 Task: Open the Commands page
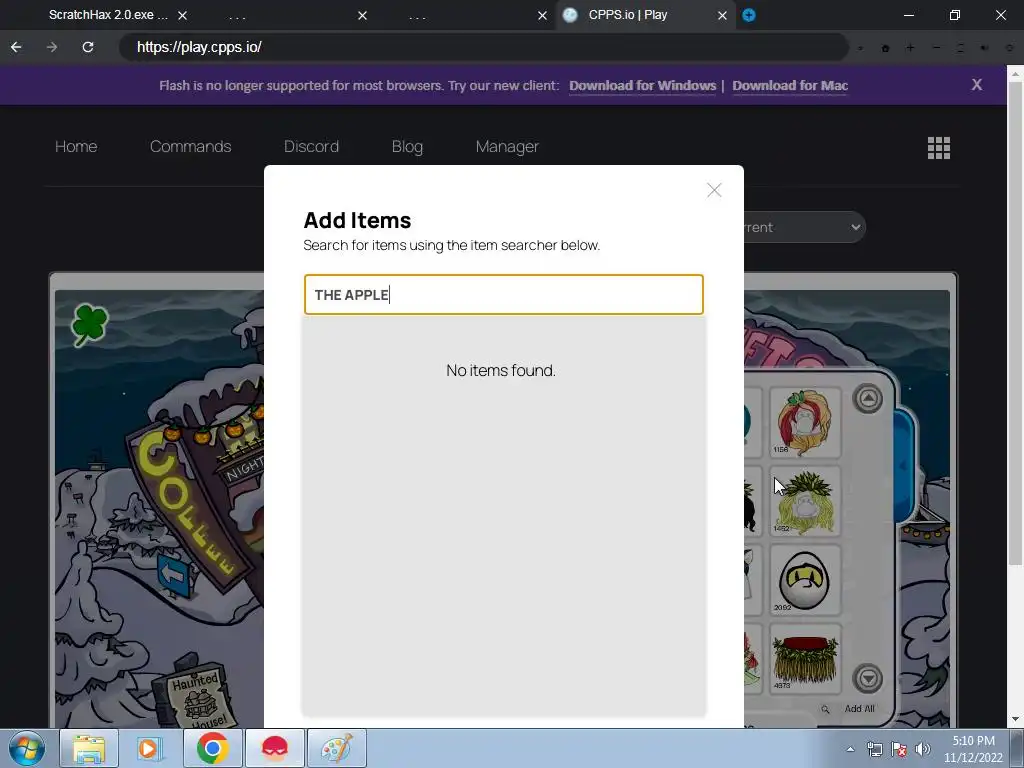coord(191,146)
